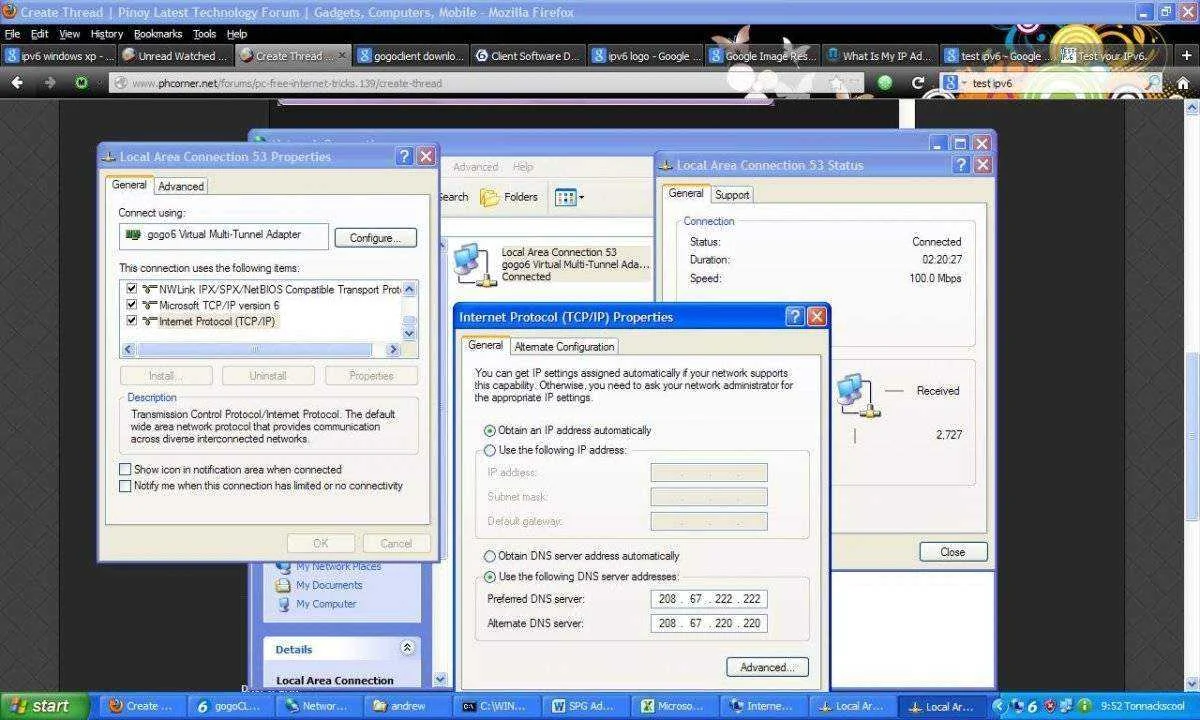Open Networ... taskbar button
Image resolution: width=1200 pixels, height=720 pixels.
tap(318, 706)
